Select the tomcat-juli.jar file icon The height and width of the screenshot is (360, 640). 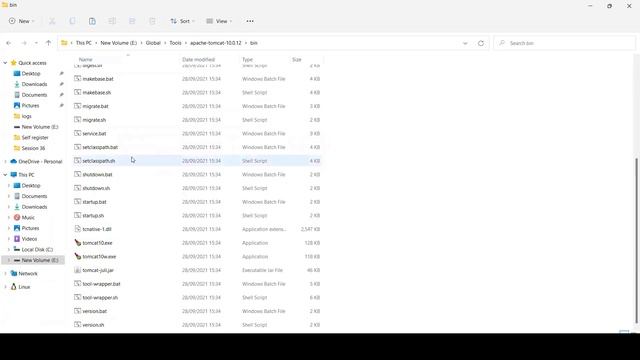point(78,270)
